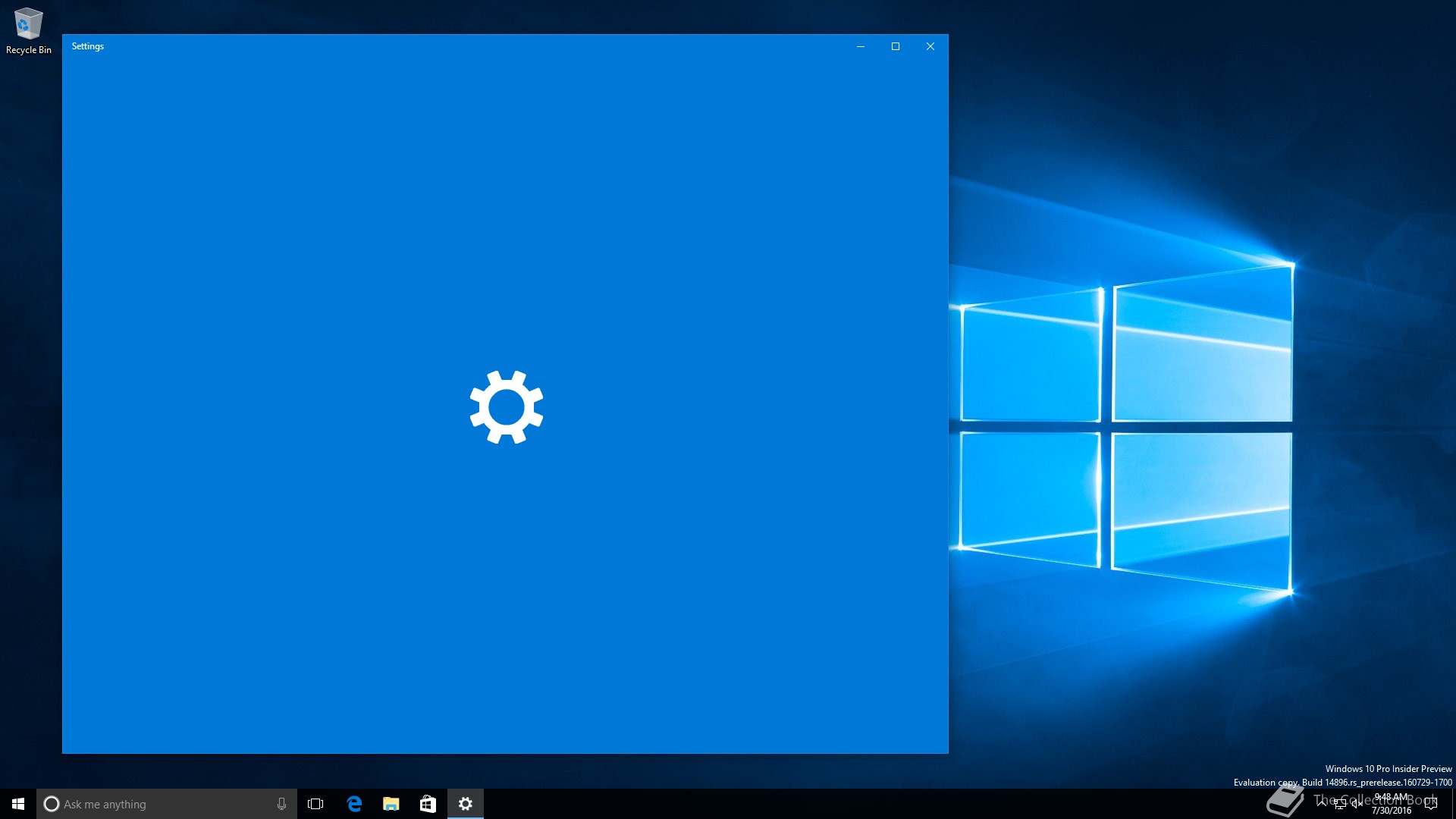Close the Settings window

pos(930,46)
